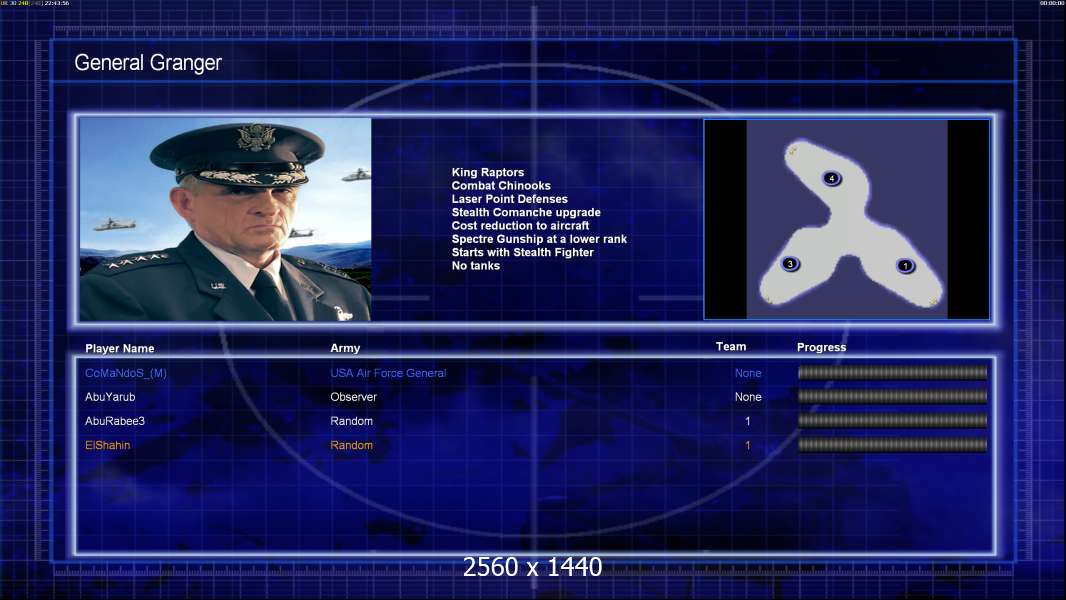The height and width of the screenshot is (600, 1066).
Task: Select the Laser Point Defenses line
Action: click(x=509, y=199)
